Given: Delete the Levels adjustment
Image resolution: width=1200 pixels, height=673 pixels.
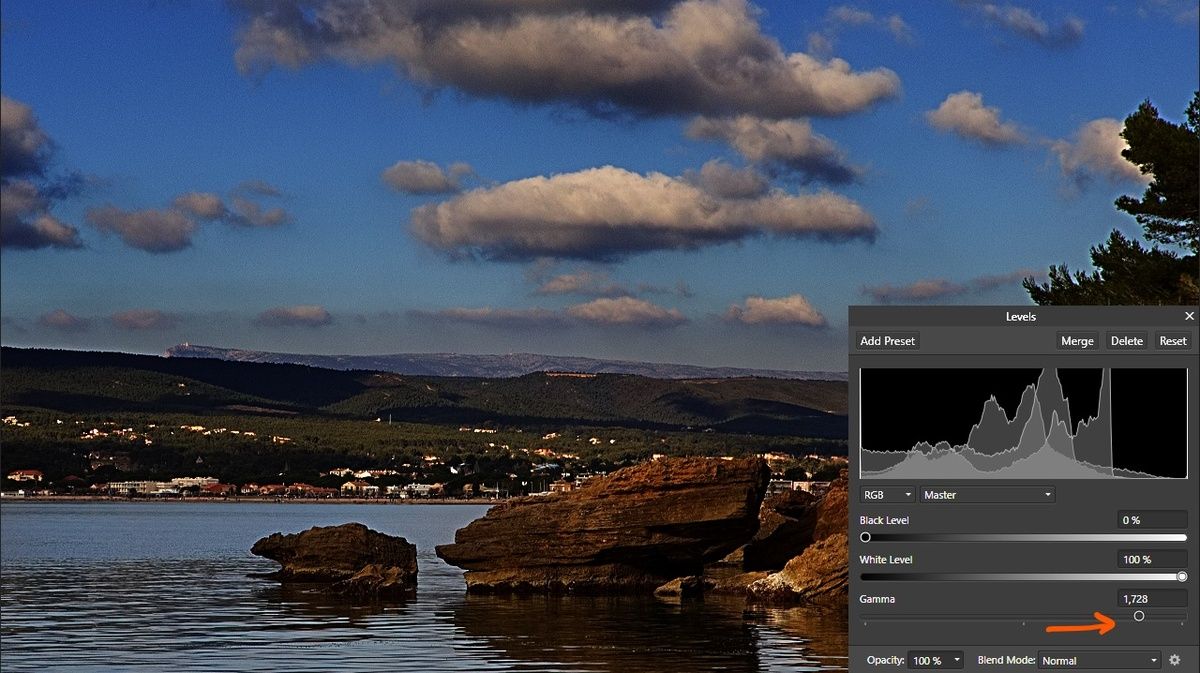Looking at the screenshot, I should pos(1127,341).
